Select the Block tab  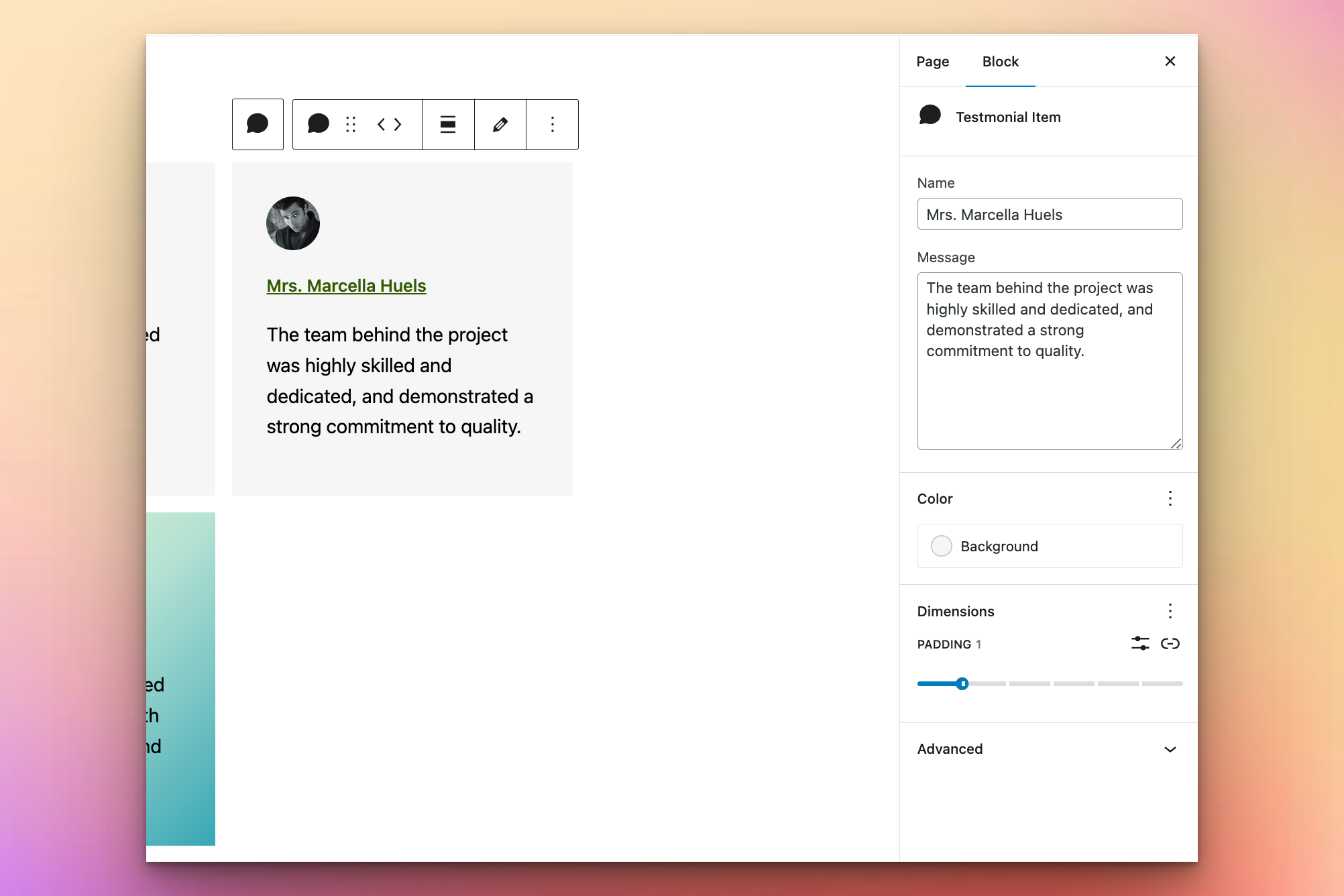coord(1000,62)
